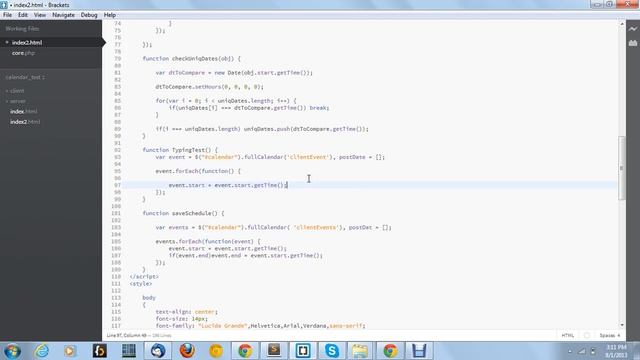Image resolution: width=640 pixels, height=360 pixels.
Task: Click the function checkUniqDates(obj) line
Action: point(191,58)
